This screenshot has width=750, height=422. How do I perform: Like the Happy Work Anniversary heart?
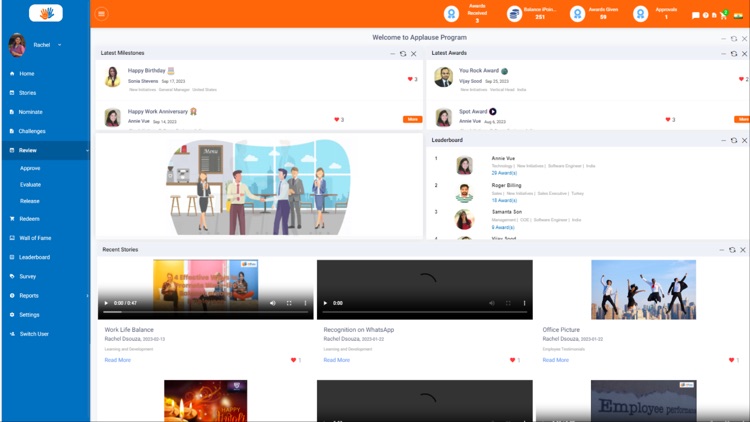[x=336, y=119]
